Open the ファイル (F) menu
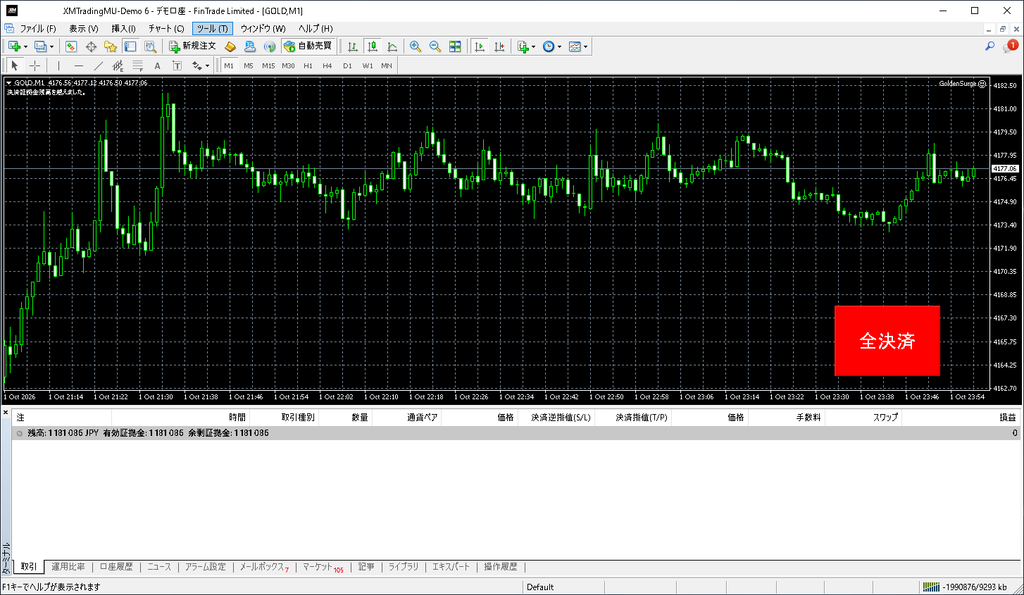 tap(37, 28)
